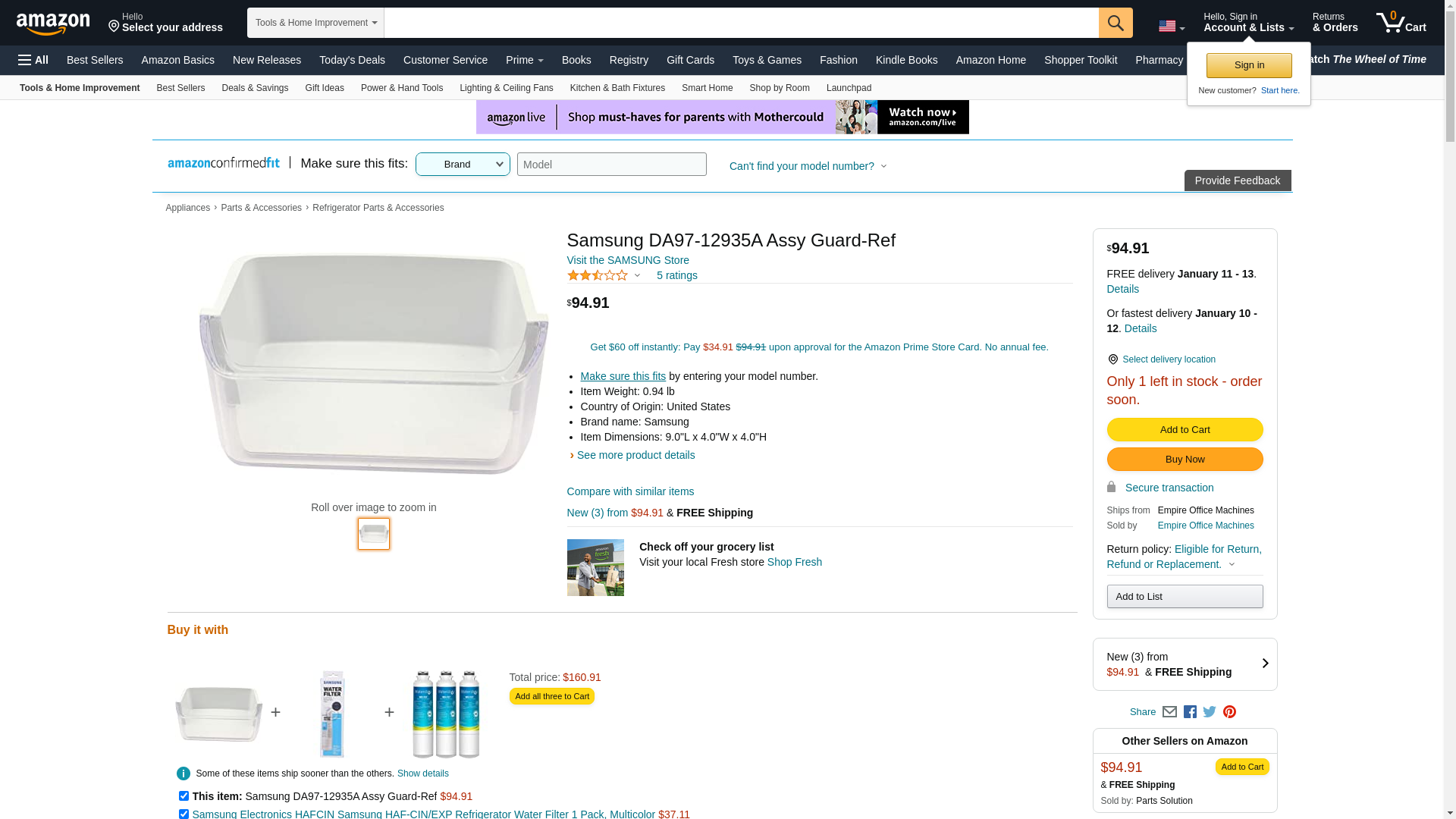Share on Pinterest icon
Screen dimensions: 1456x819
1229,712
